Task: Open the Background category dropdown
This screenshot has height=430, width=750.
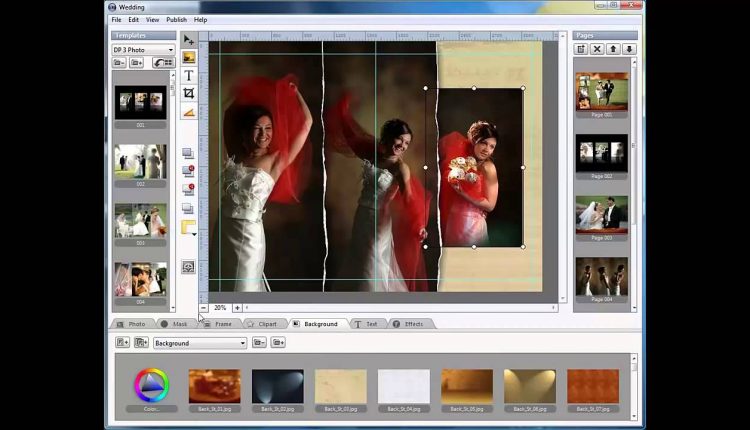Action: 200,343
